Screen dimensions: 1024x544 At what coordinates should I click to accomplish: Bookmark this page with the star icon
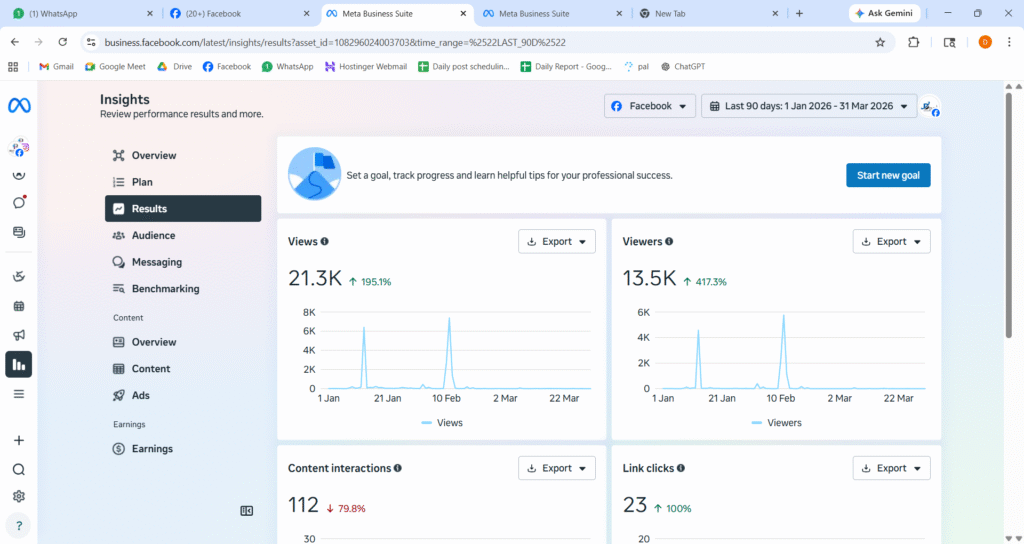coord(880,42)
